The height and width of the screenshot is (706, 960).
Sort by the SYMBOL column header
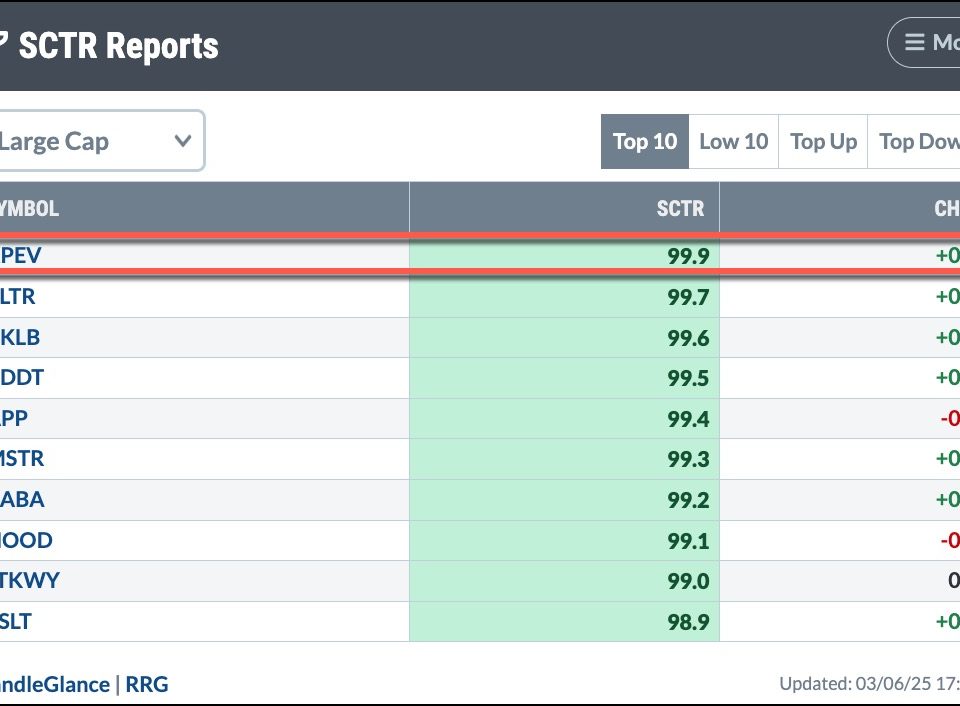tap(30, 208)
